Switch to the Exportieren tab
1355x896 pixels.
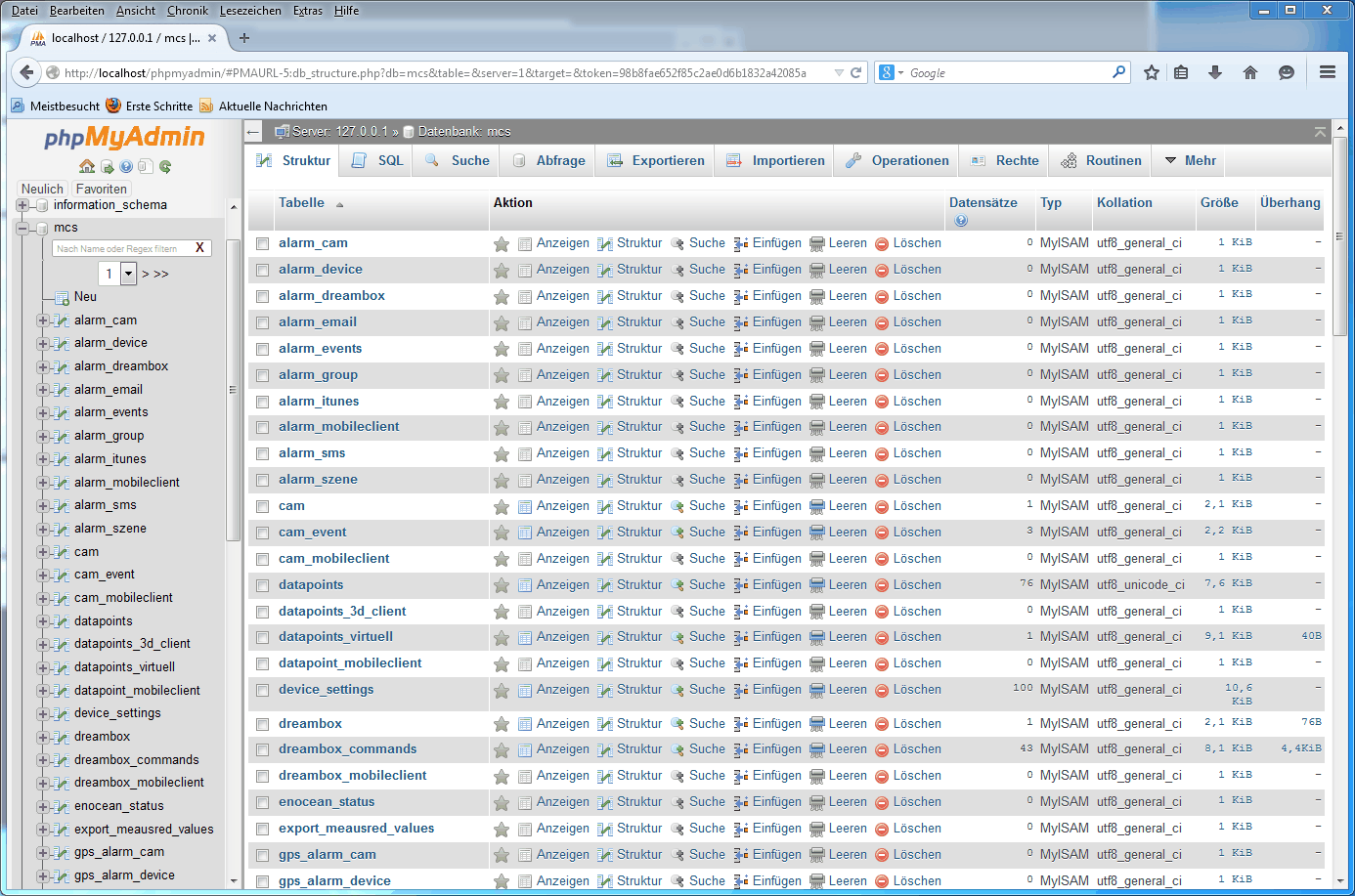[656, 161]
